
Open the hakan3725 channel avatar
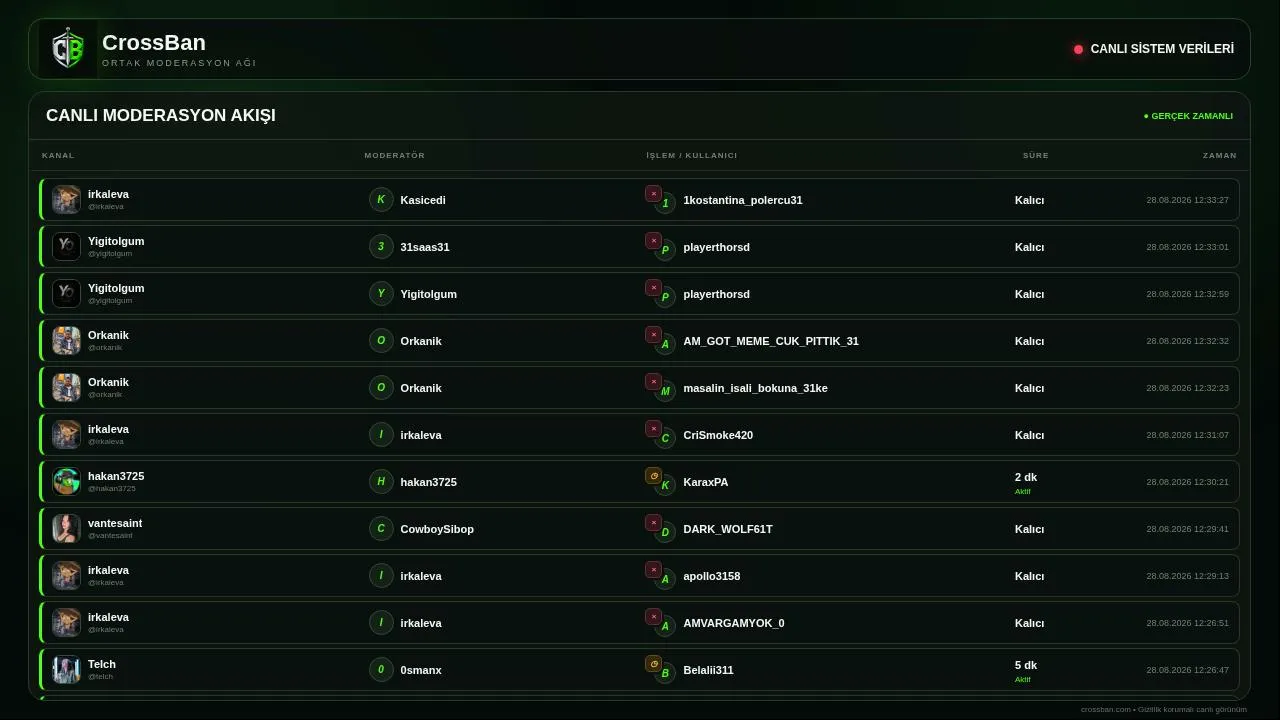pos(66,482)
